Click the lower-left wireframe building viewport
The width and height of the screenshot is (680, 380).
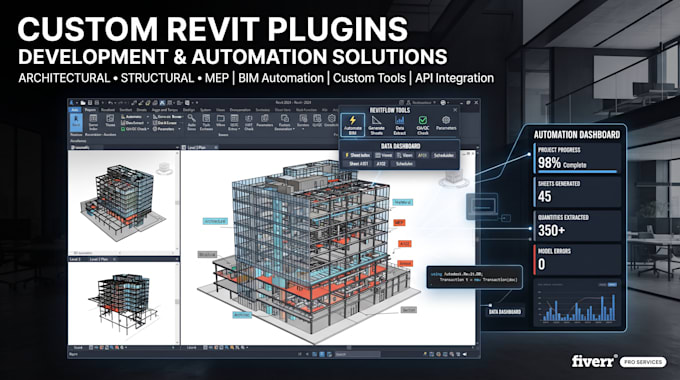(123, 303)
